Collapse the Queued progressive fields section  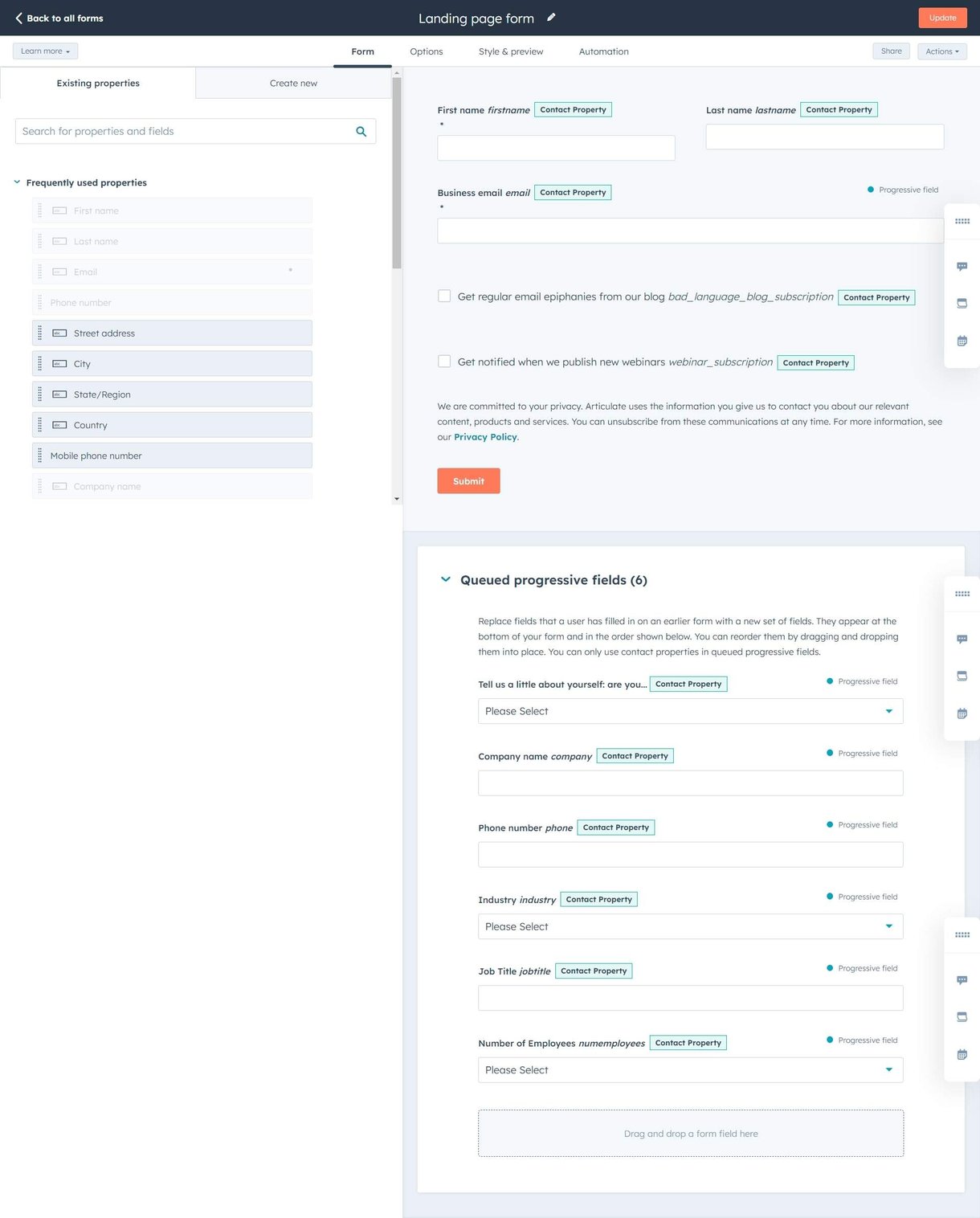446,579
